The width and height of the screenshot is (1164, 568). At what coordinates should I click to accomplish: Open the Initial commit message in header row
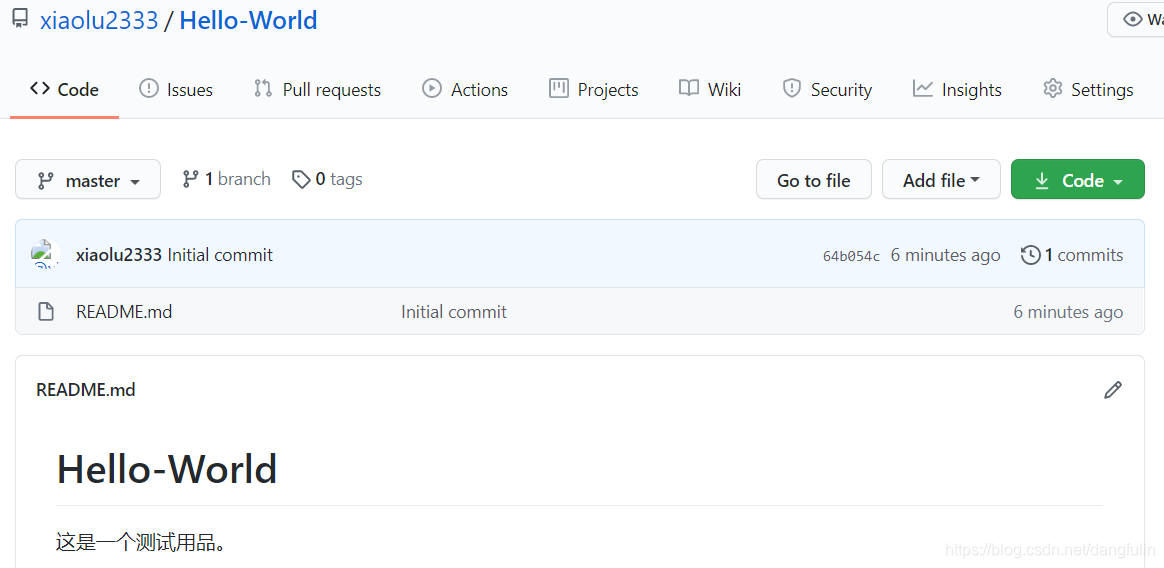click(x=220, y=255)
